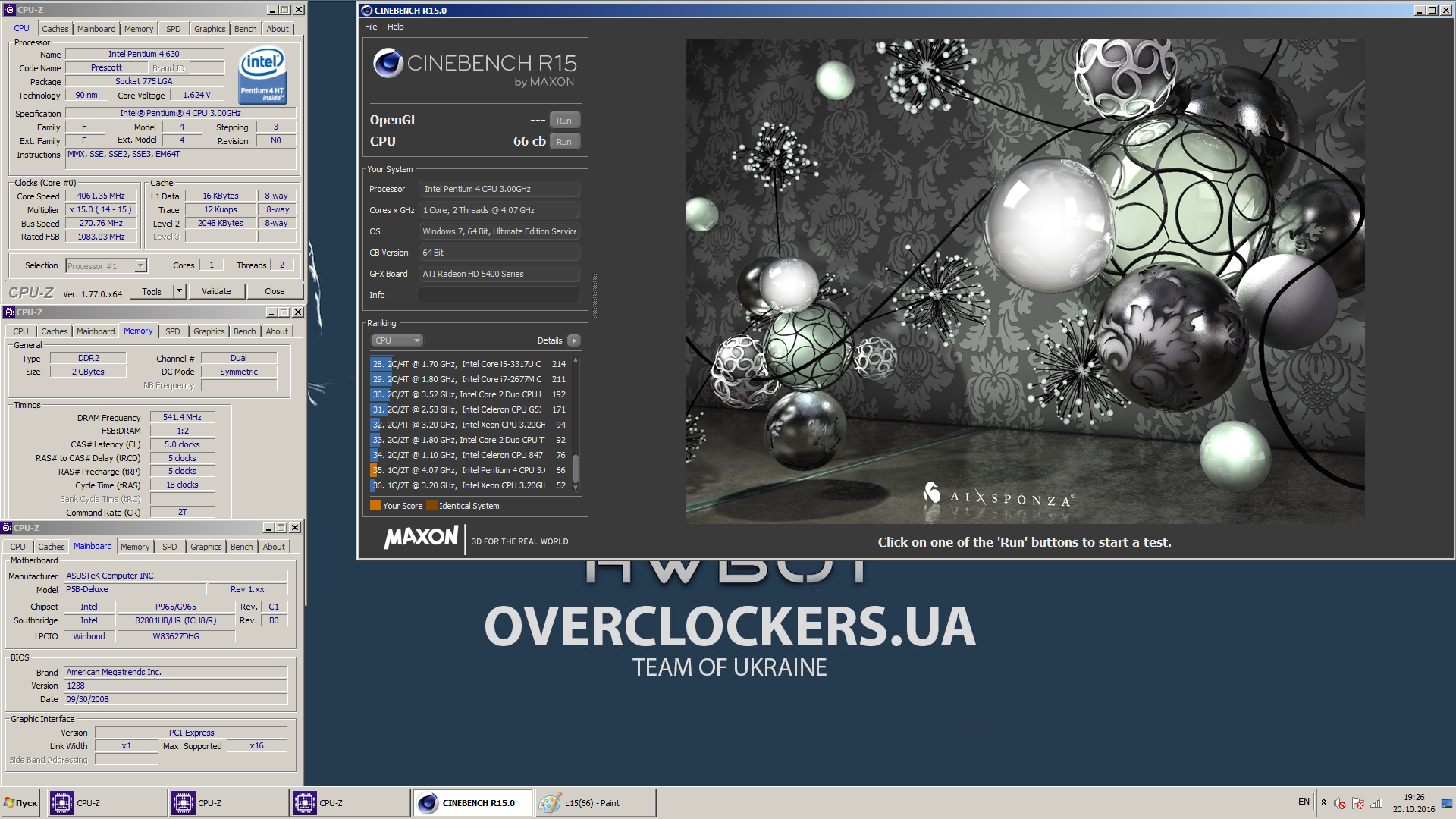This screenshot has width=1456, height=819.
Task: Open the Action Center flag tray icon
Action: (x=1358, y=803)
